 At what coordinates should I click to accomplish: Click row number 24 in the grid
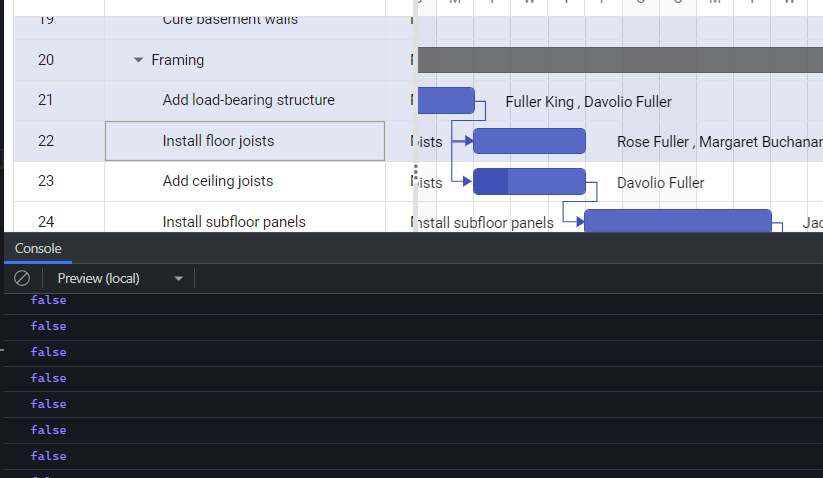coord(46,222)
